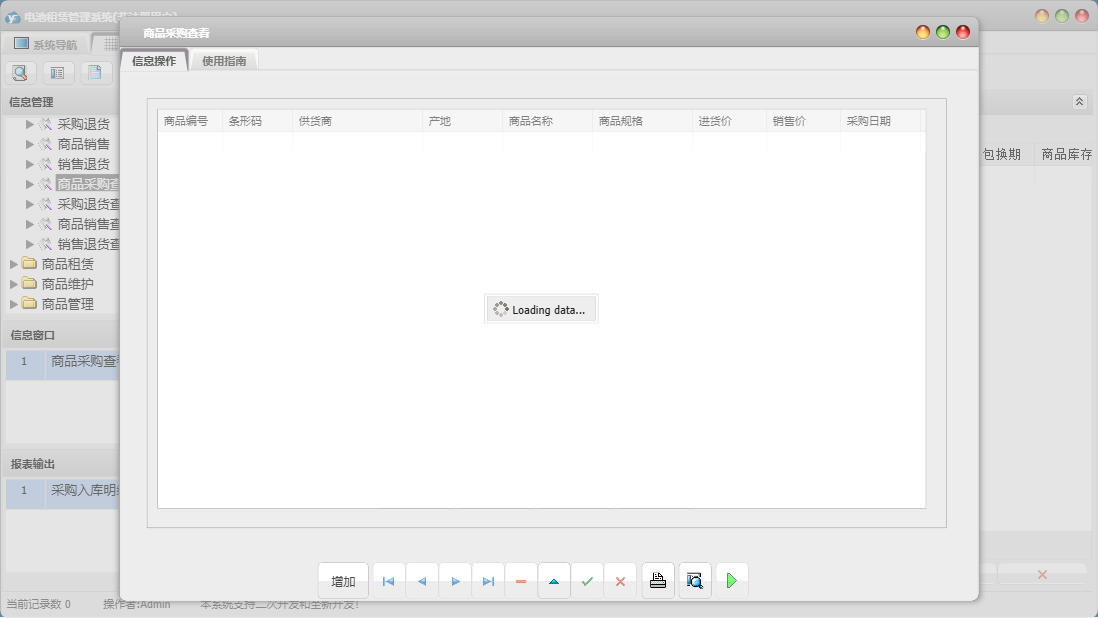Click the green checkmark save icon
Viewport: 1098px width, 618px height.
pos(587,581)
